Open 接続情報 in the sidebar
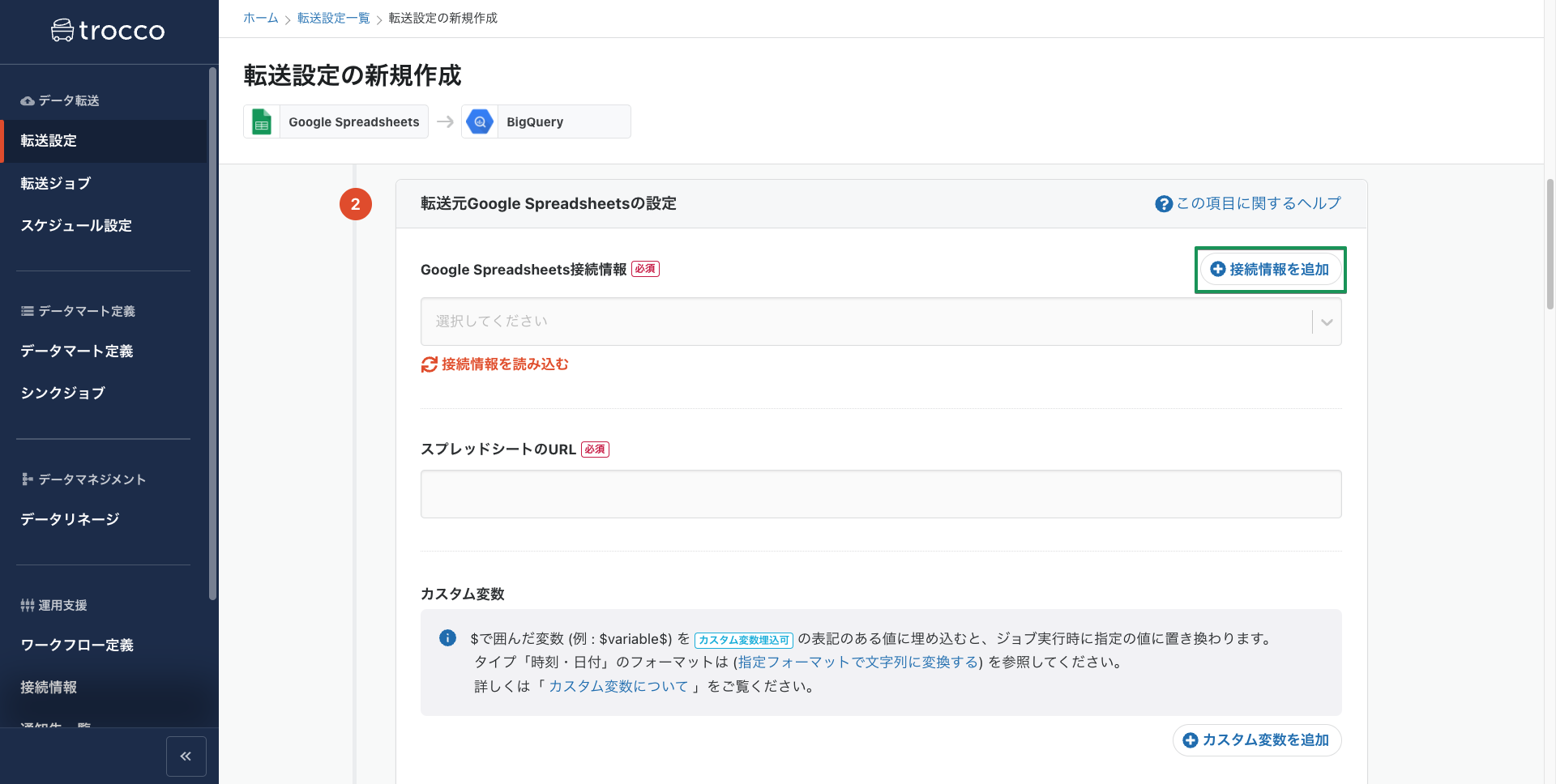Screen dimensions: 1556x784 click(x=104, y=688)
